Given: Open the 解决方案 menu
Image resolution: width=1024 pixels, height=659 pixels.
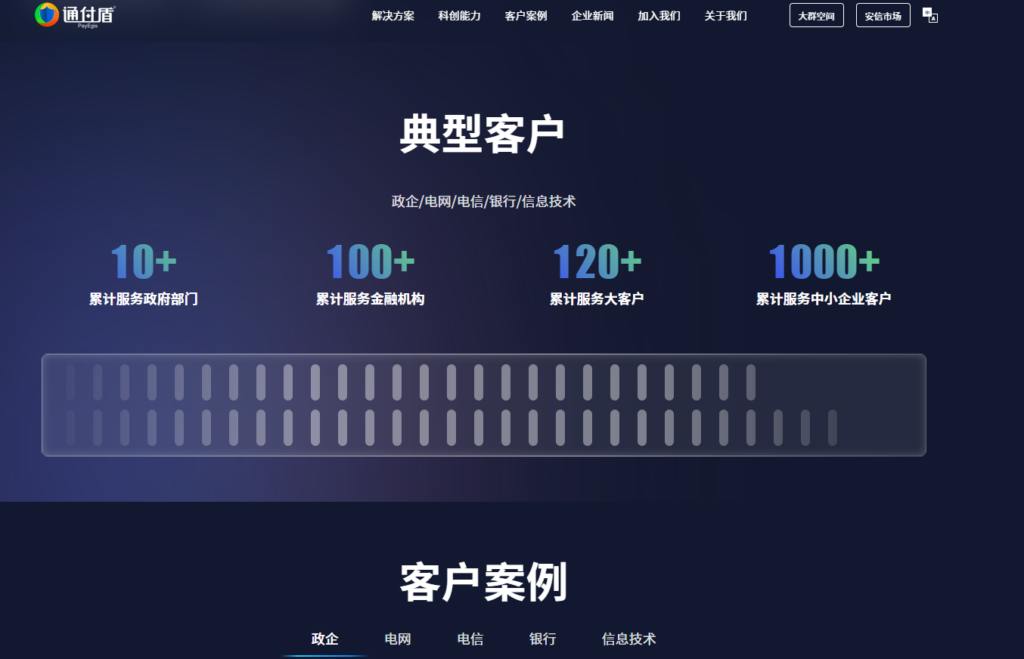Looking at the screenshot, I should coord(394,16).
